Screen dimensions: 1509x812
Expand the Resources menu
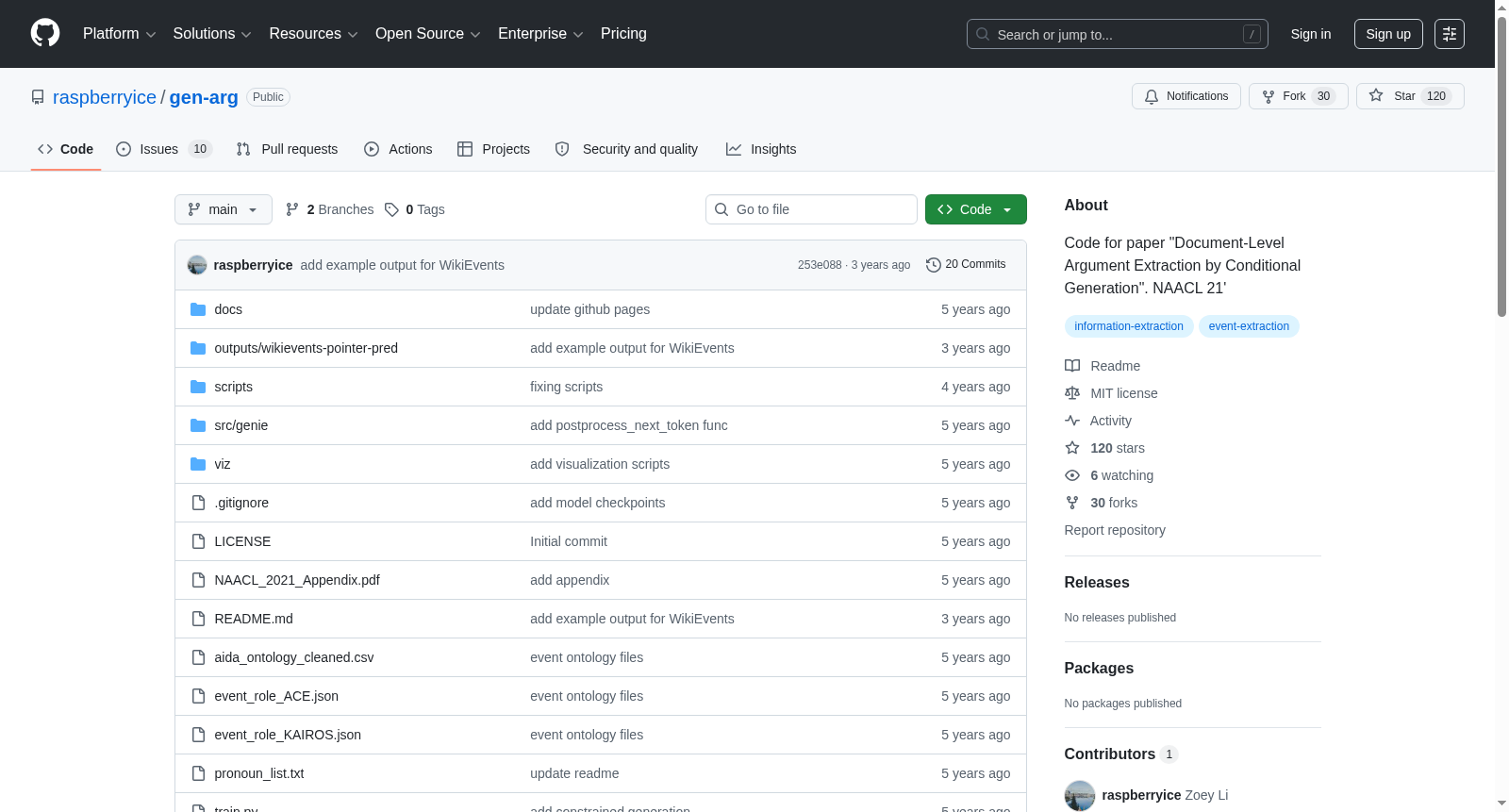(x=313, y=34)
